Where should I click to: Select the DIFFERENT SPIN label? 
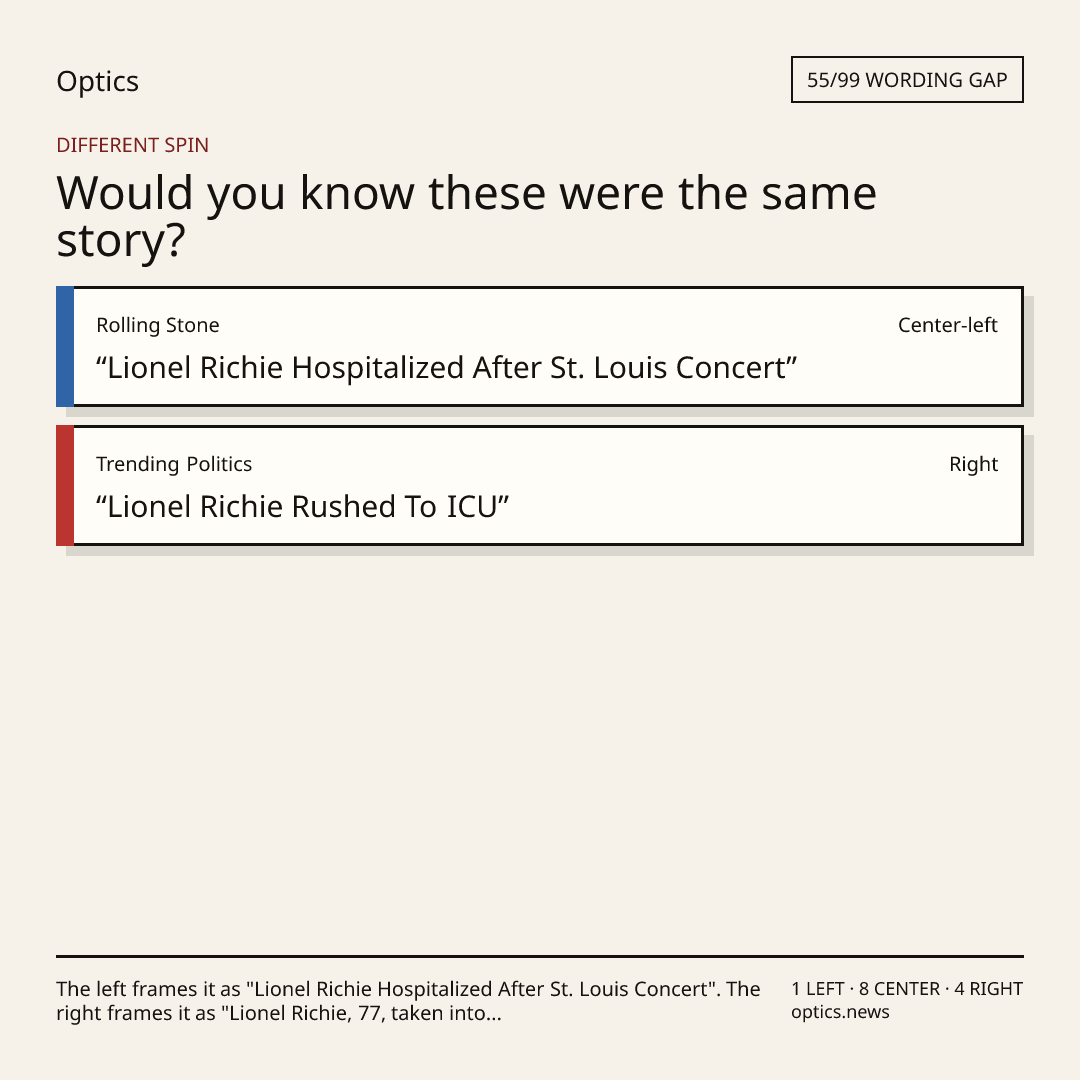(132, 145)
